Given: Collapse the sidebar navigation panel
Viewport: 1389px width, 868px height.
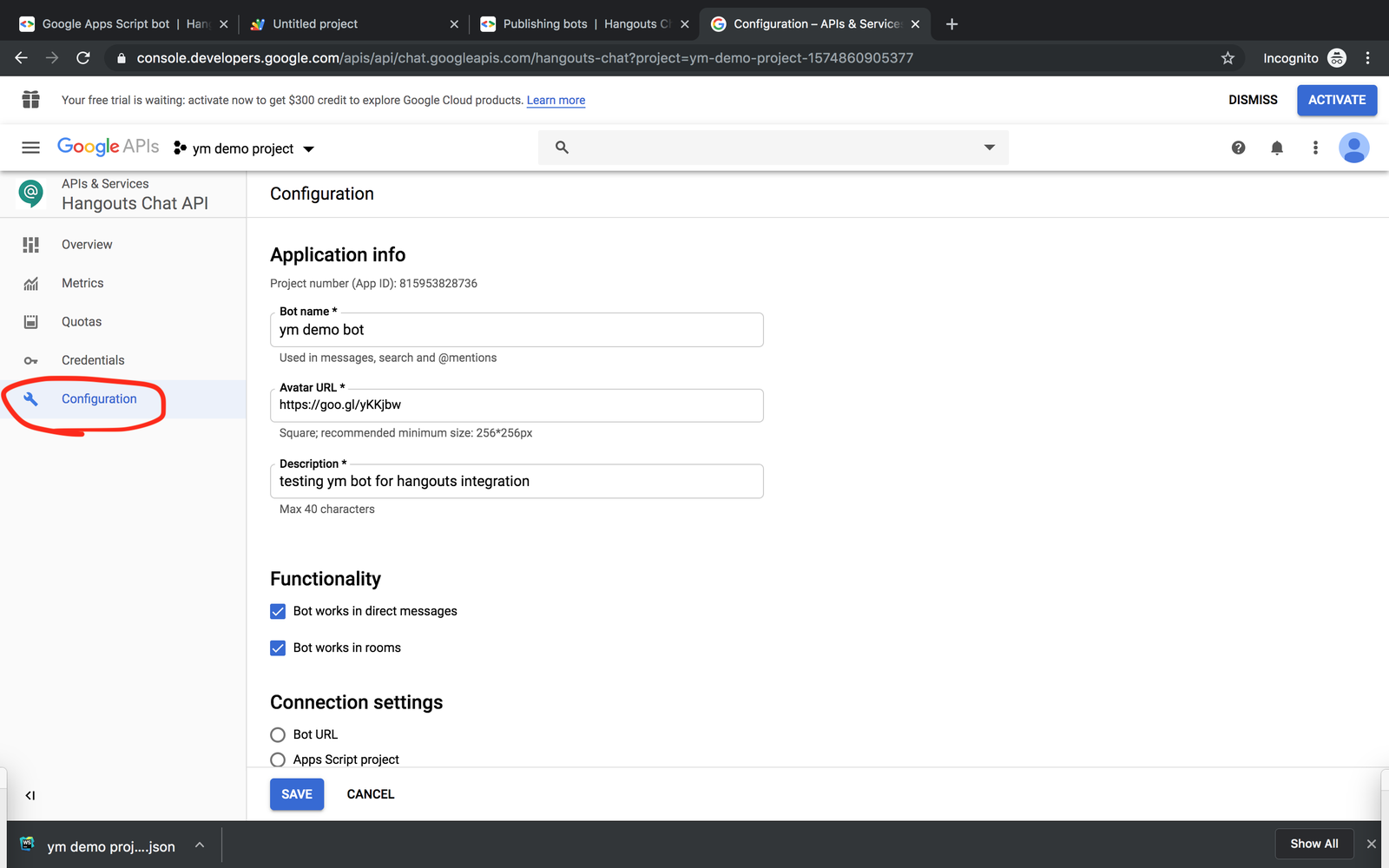Looking at the screenshot, I should click(x=30, y=795).
